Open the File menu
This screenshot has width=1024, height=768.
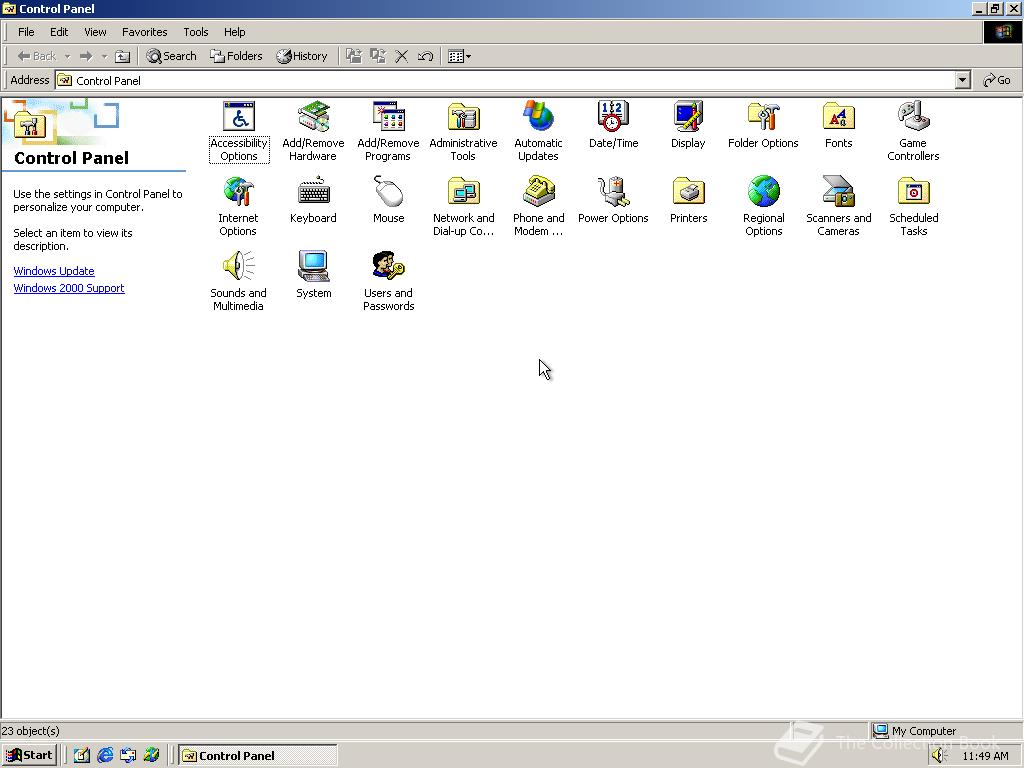26,32
